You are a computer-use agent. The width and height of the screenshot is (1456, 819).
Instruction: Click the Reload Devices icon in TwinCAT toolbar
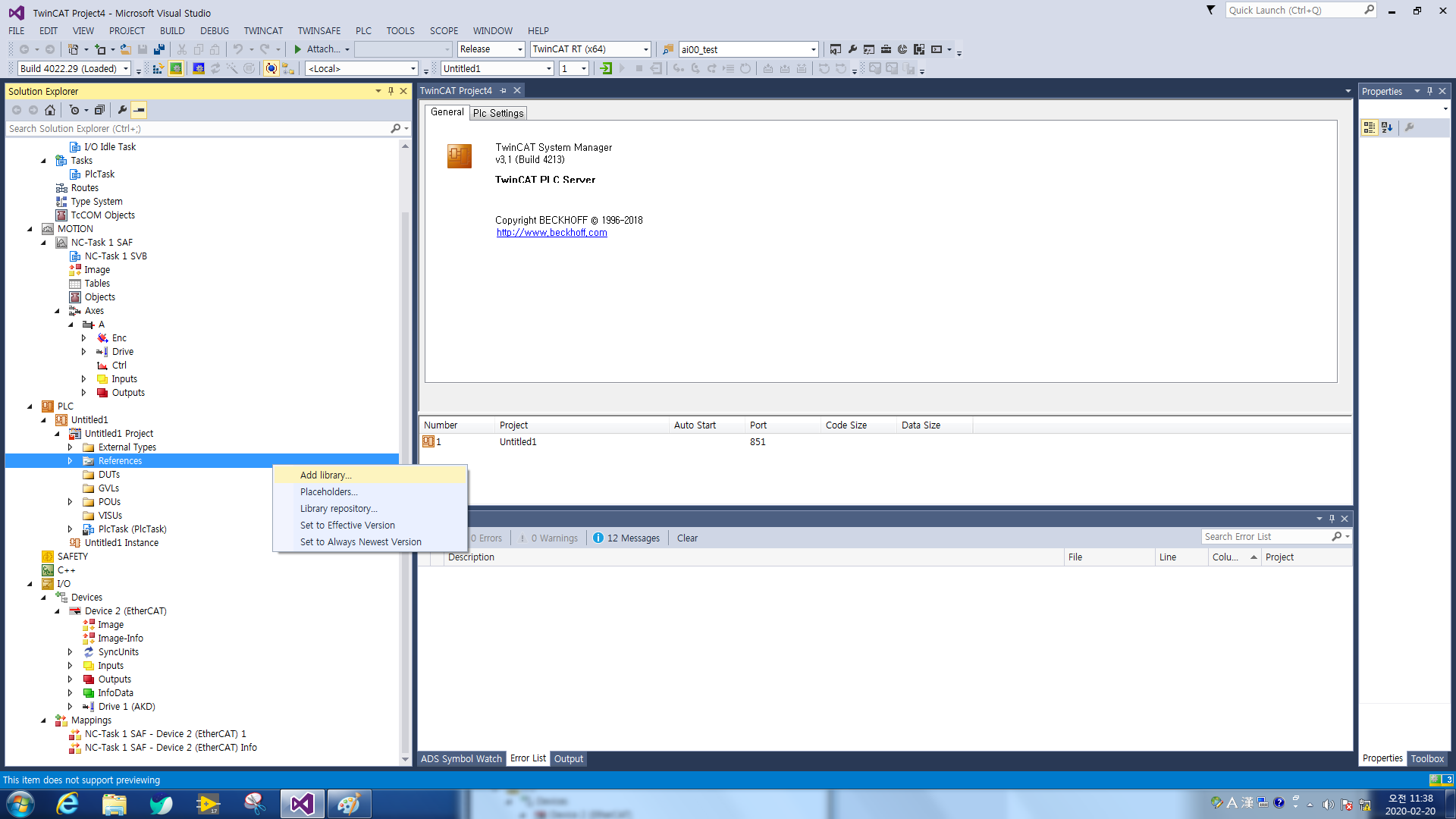(x=215, y=69)
